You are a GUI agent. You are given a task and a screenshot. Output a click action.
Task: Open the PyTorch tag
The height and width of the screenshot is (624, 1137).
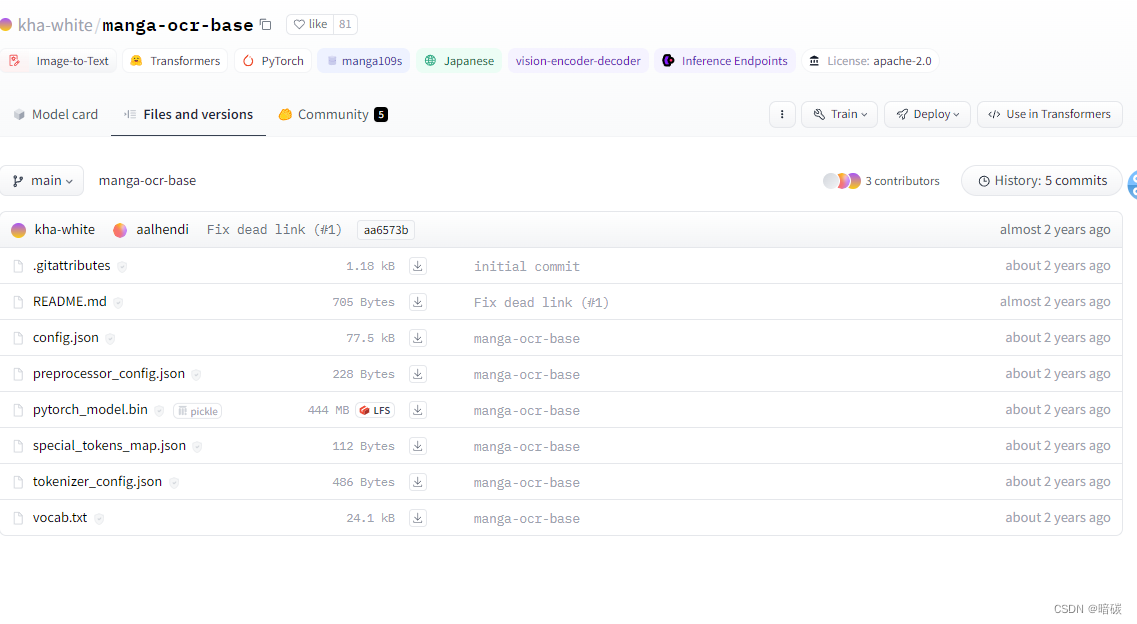[273, 61]
